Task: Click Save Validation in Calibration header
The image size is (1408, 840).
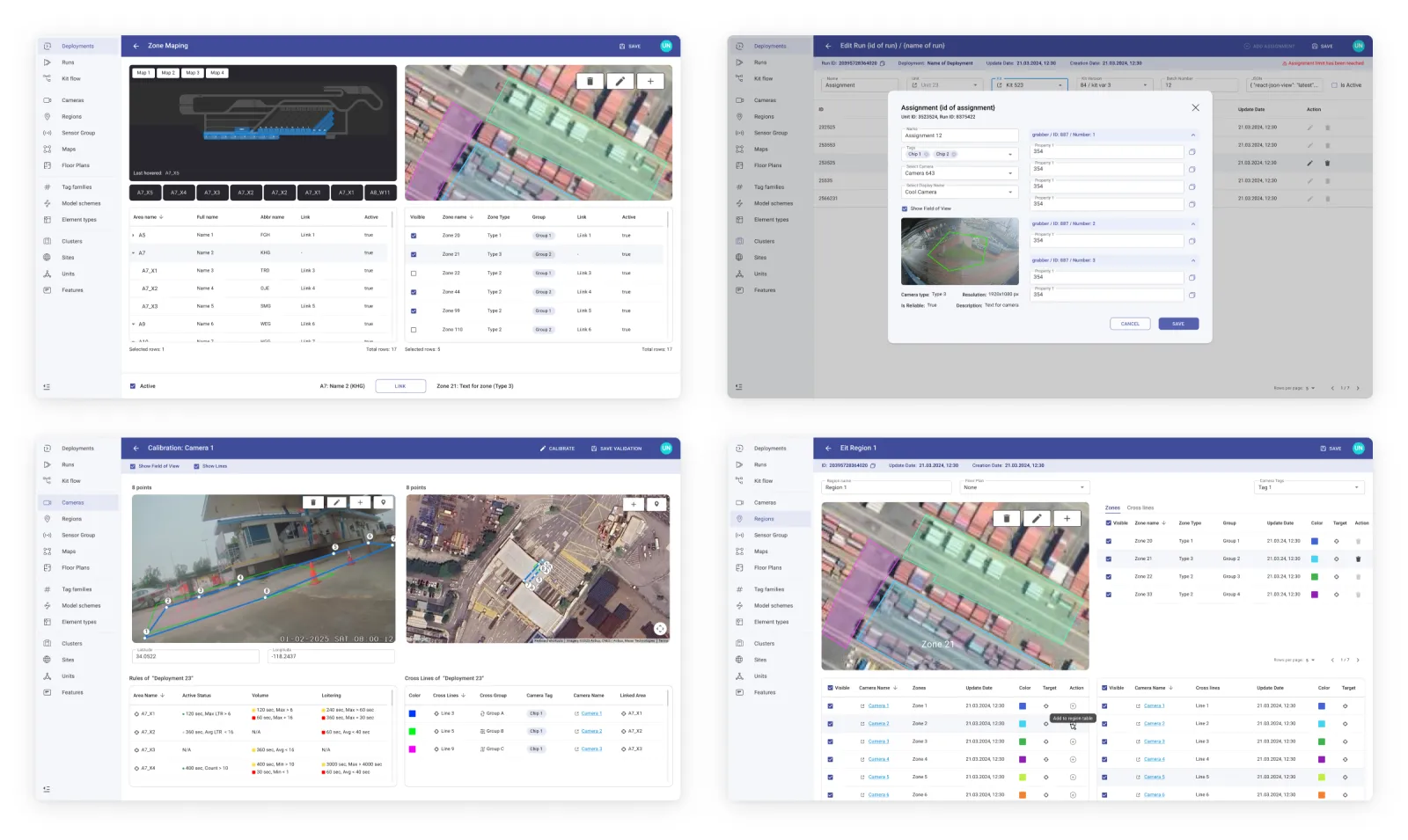Action: [616, 449]
